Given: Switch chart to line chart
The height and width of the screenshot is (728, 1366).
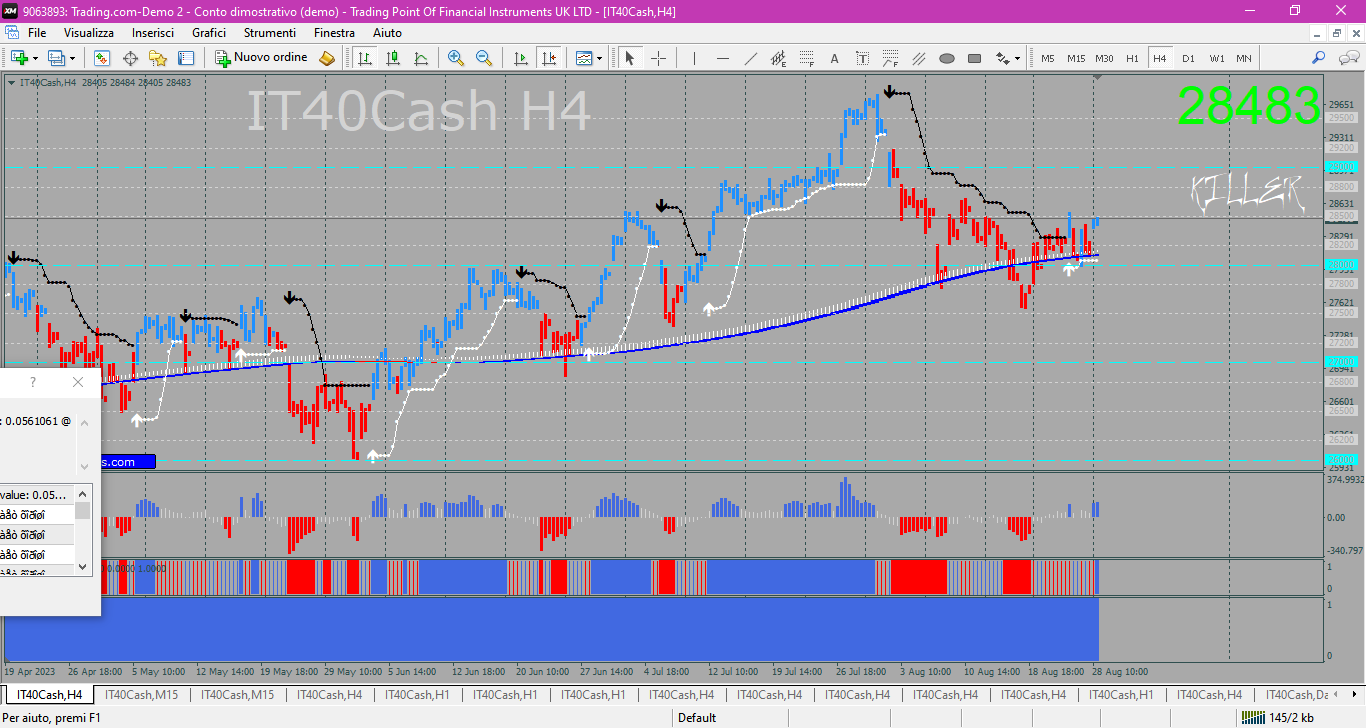Looking at the screenshot, I should coord(421,58).
